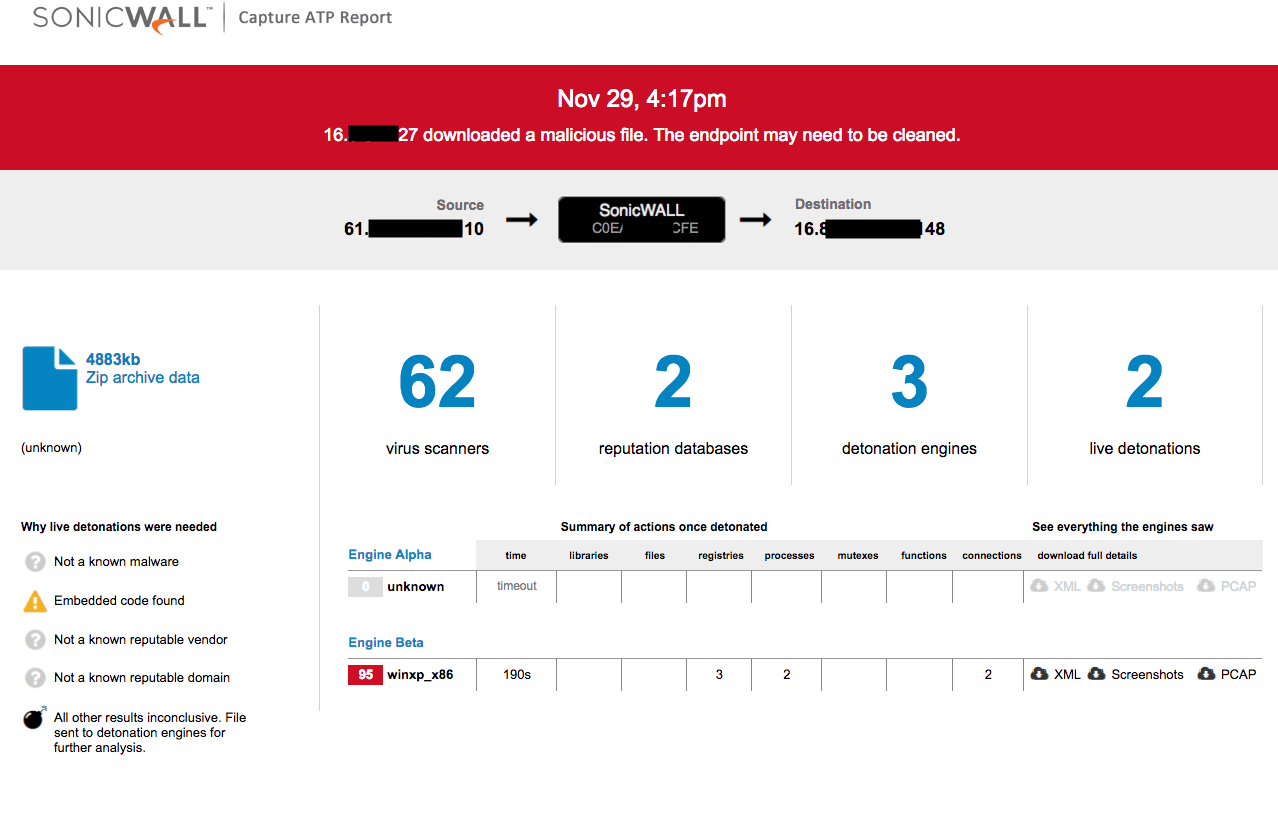This screenshot has width=1278, height=818.
Task: Click the grey 0 score badge
Action: [x=365, y=587]
